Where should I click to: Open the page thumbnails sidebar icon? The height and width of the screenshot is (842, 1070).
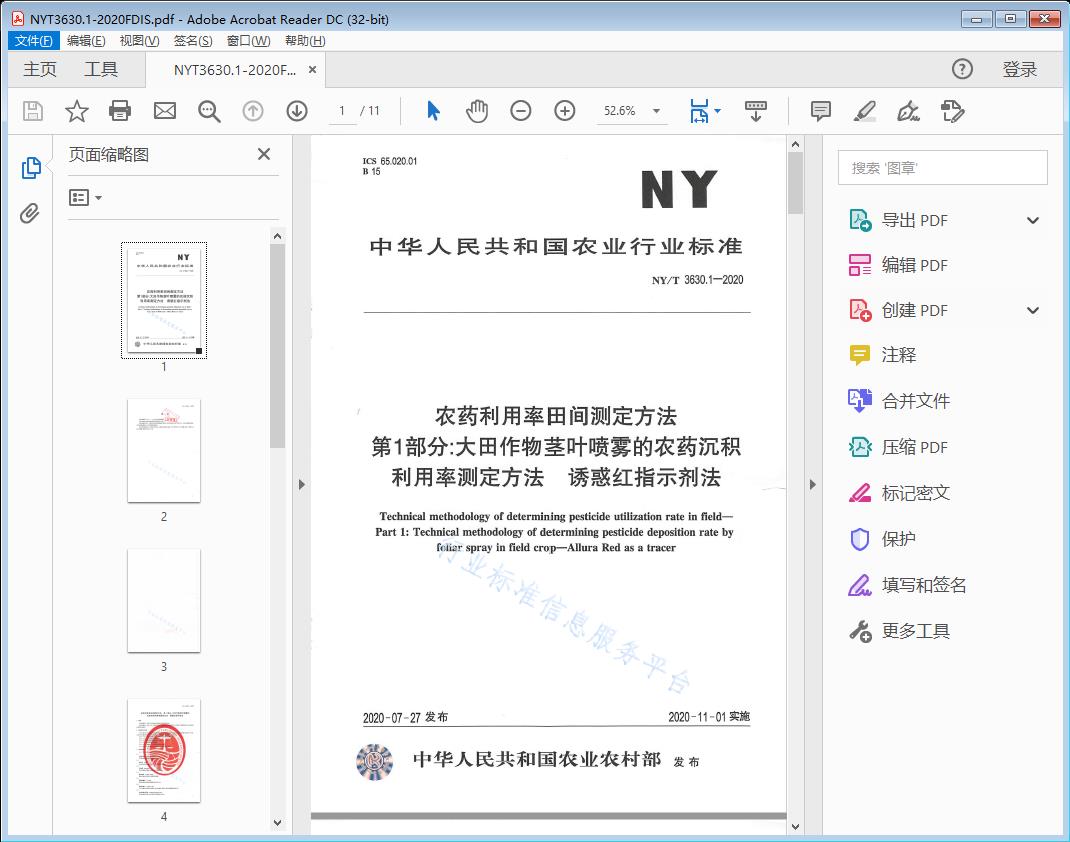click(31, 168)
